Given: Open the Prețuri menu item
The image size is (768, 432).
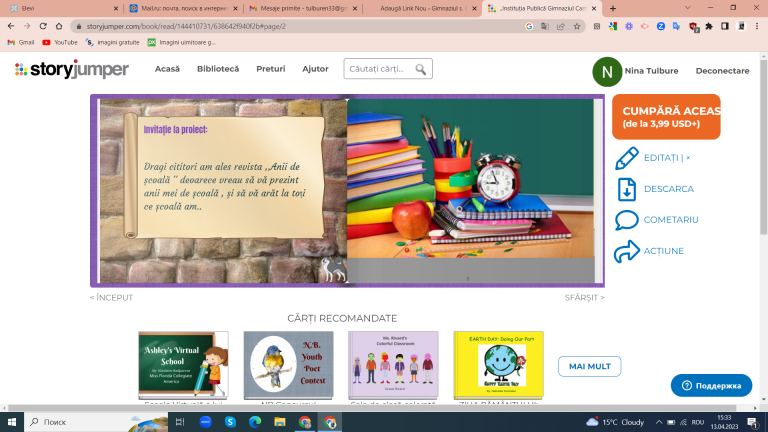Looking at the screenshot, I should tap(270, 69).
